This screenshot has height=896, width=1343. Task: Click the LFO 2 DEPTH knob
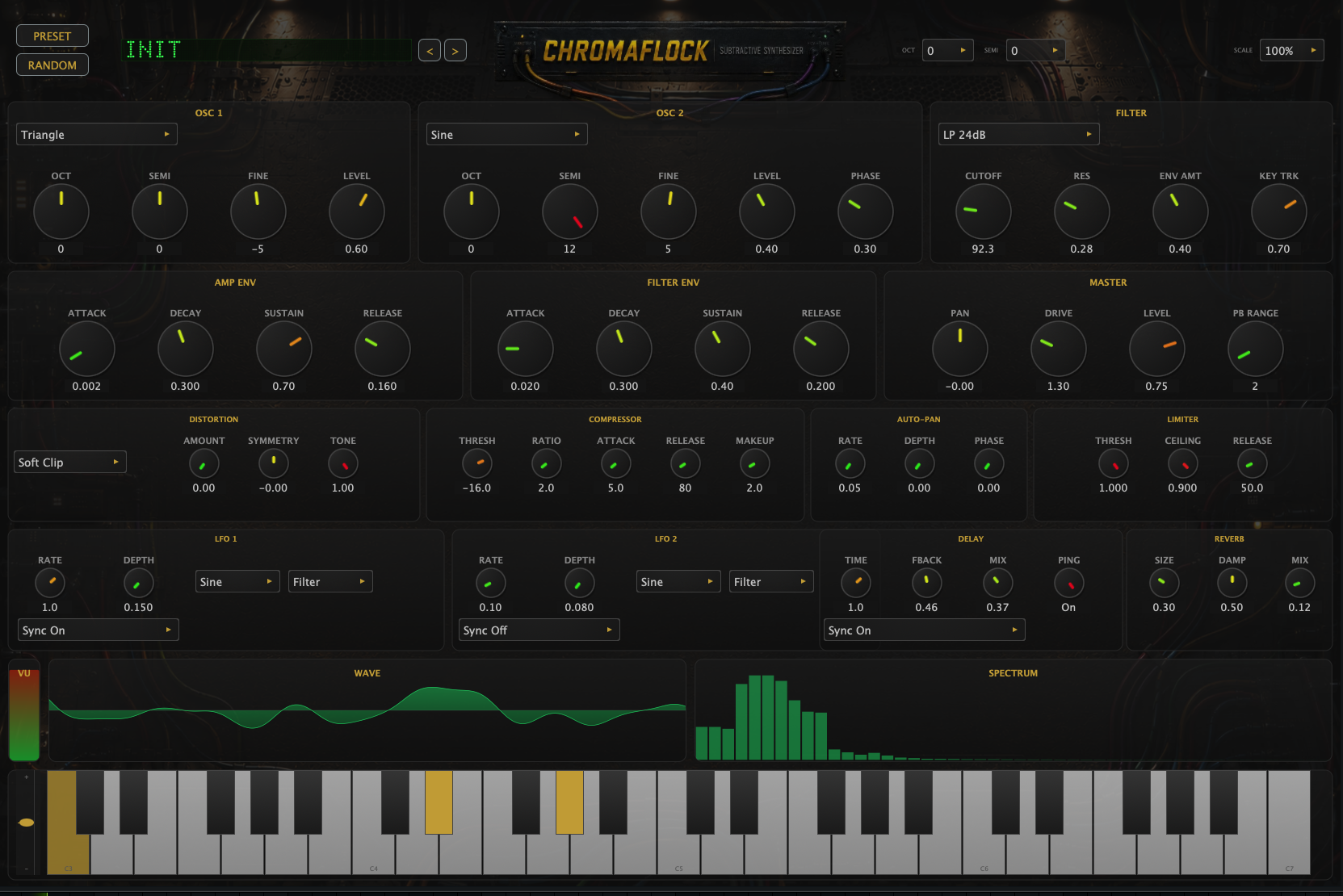click(580, 583)
